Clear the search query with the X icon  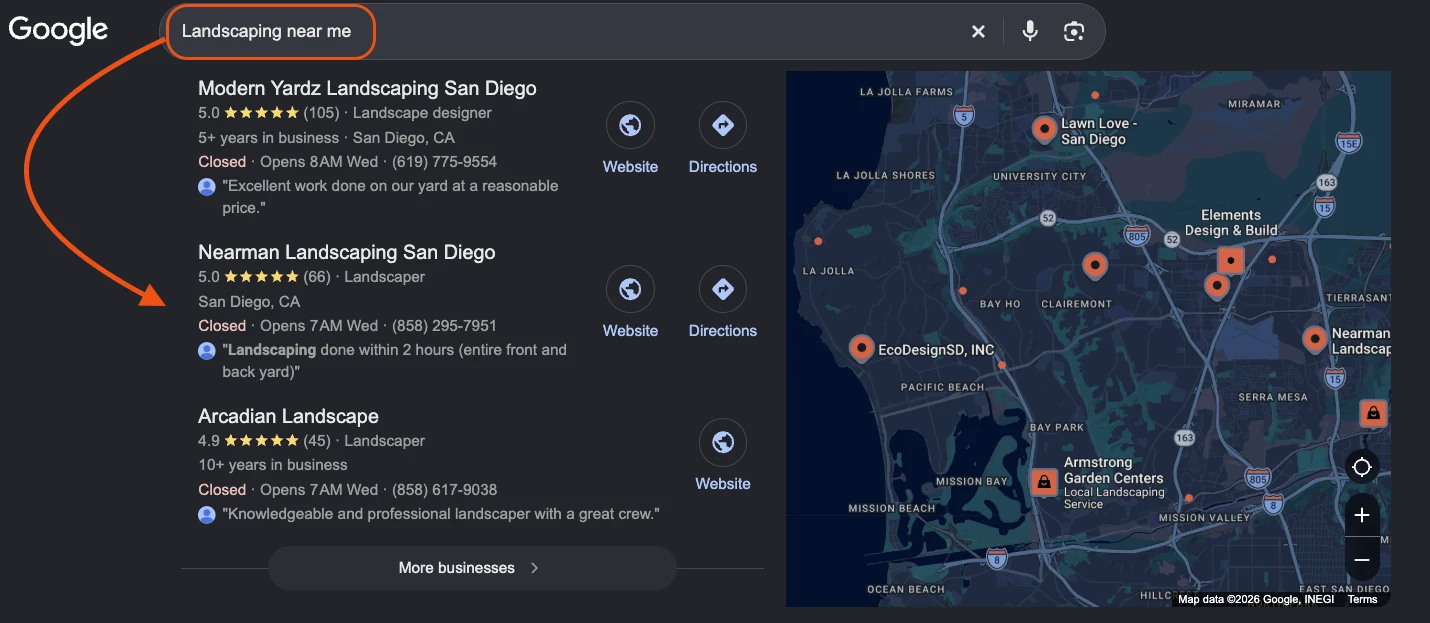pos(978,32)
